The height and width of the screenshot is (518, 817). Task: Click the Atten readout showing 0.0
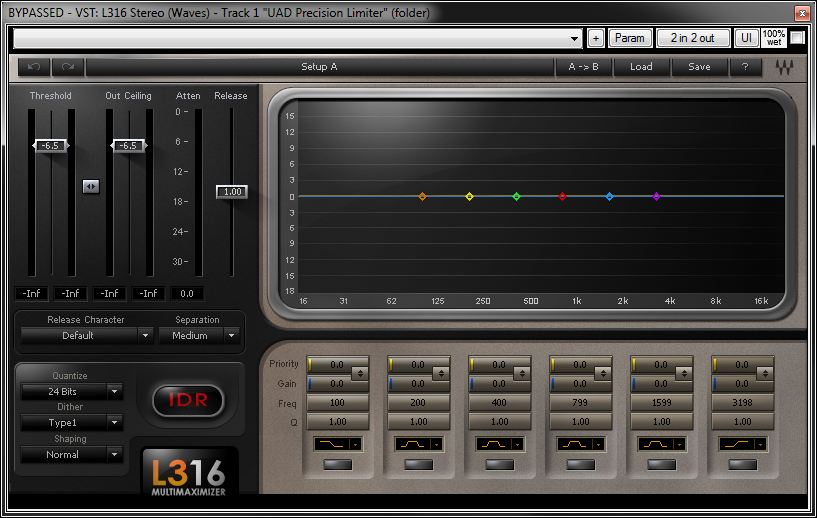[x=187, y=293]
